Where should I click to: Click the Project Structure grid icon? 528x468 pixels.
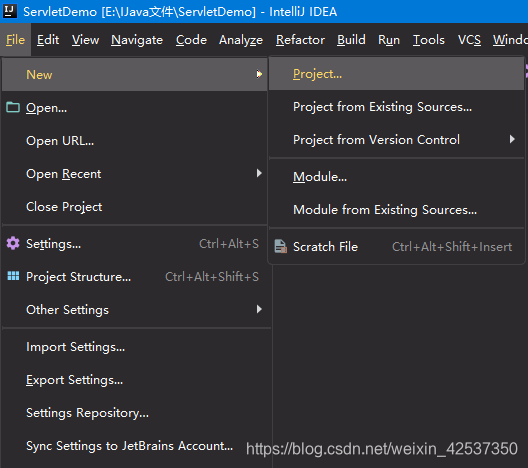(x=13, y=276)
